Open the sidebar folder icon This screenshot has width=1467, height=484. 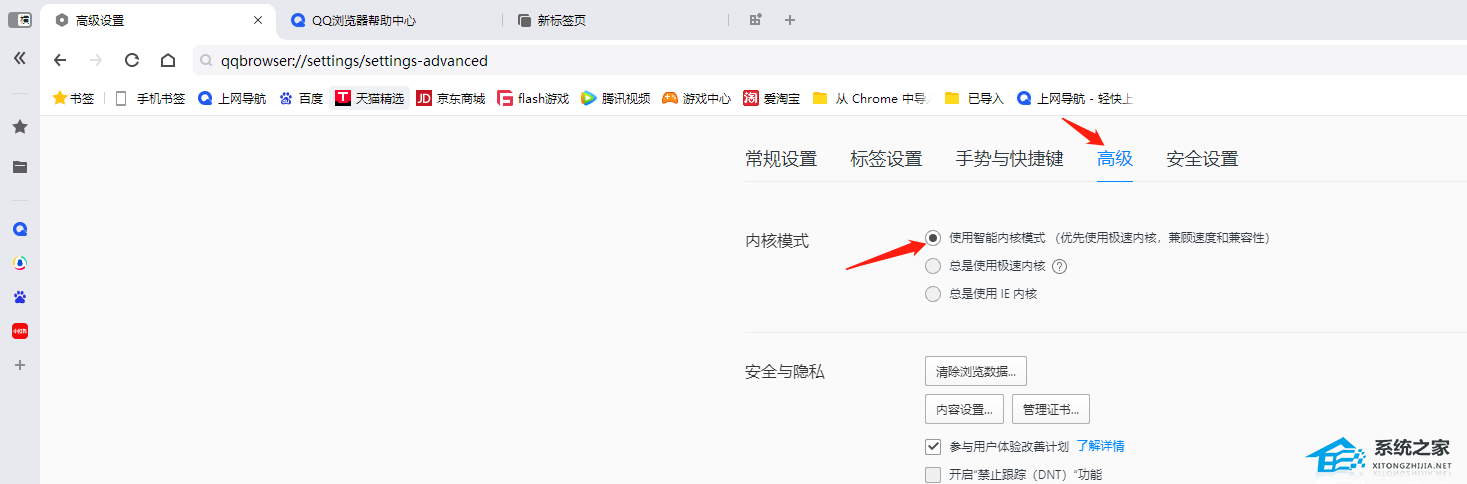(x=19, y=167)
